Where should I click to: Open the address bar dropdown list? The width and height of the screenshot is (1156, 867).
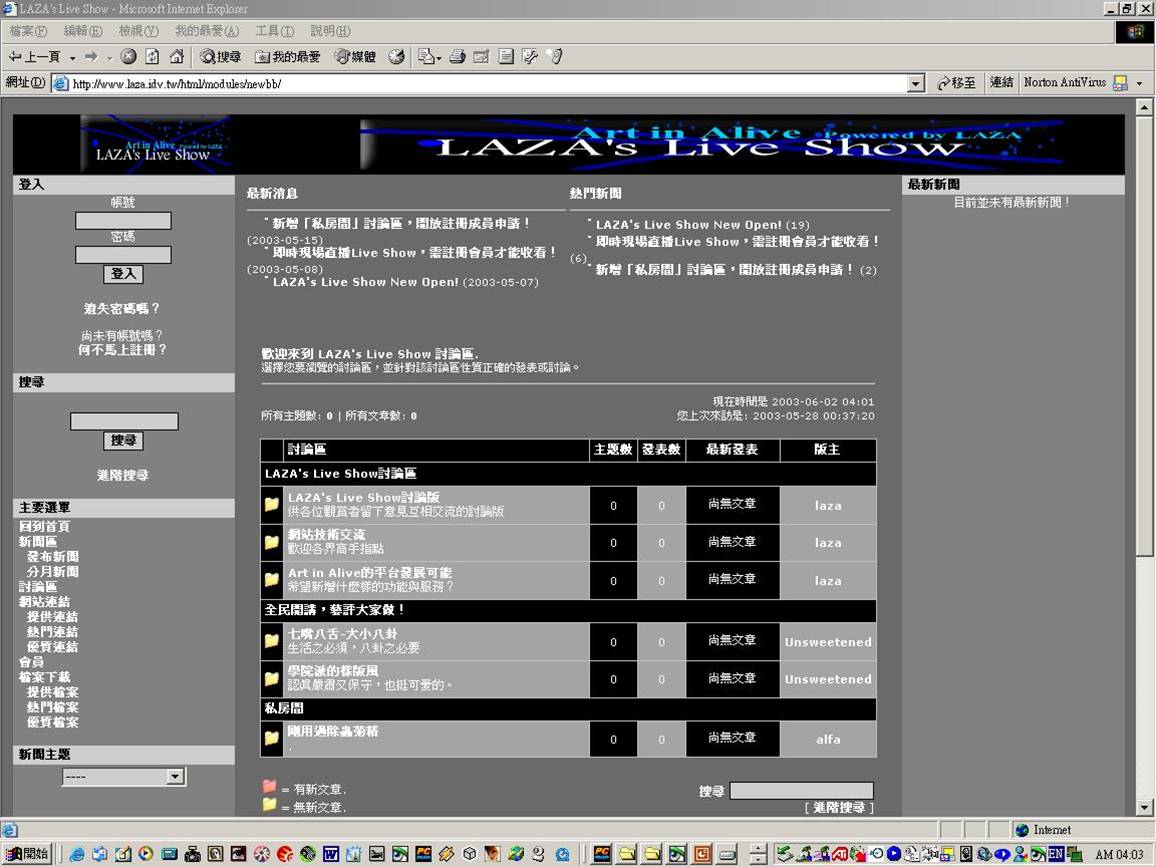click(x=916, y=83)
